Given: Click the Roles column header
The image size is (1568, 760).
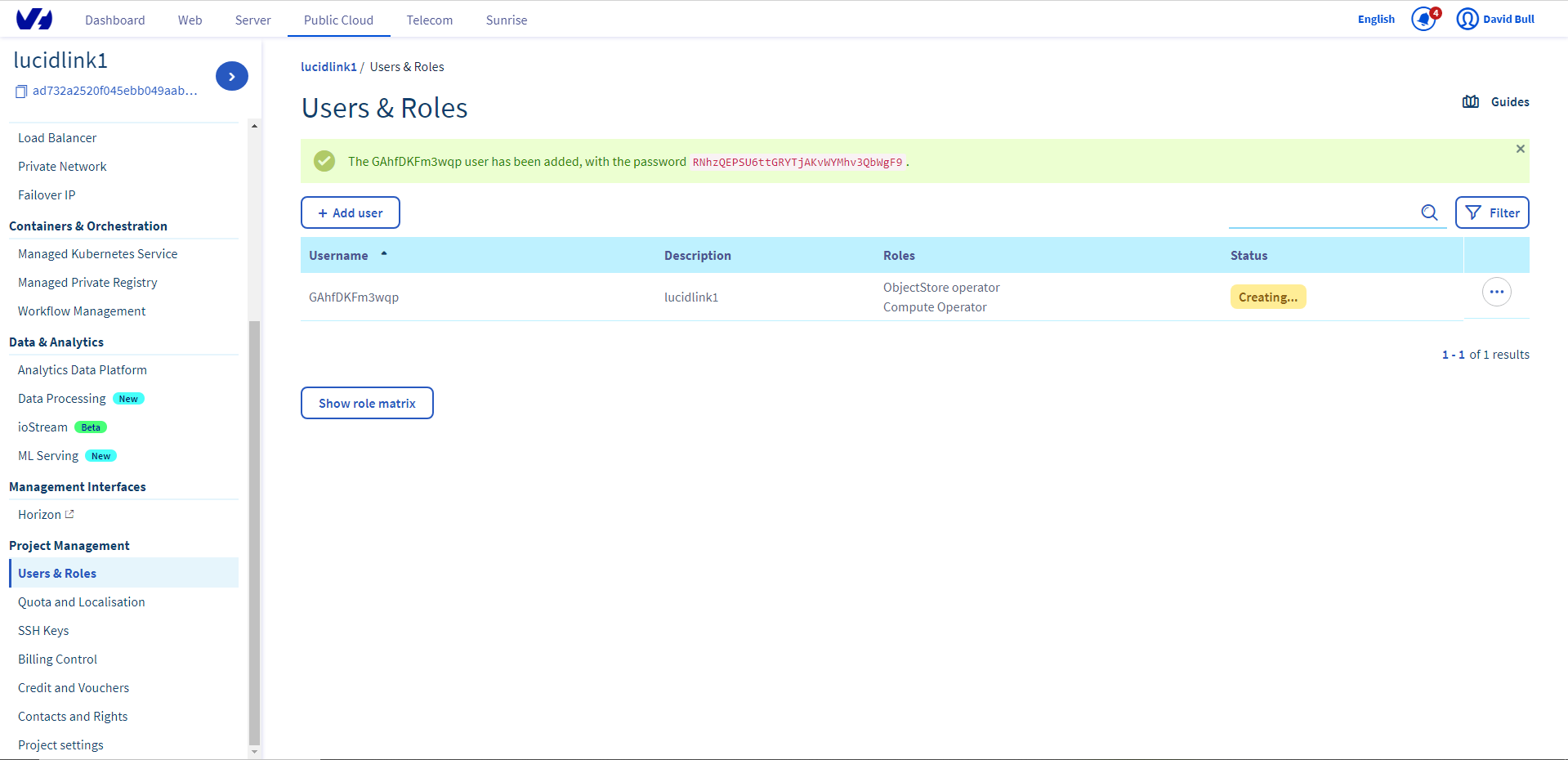Looking at the screenshot, I should pyautogui.click(x=899, y=256).
